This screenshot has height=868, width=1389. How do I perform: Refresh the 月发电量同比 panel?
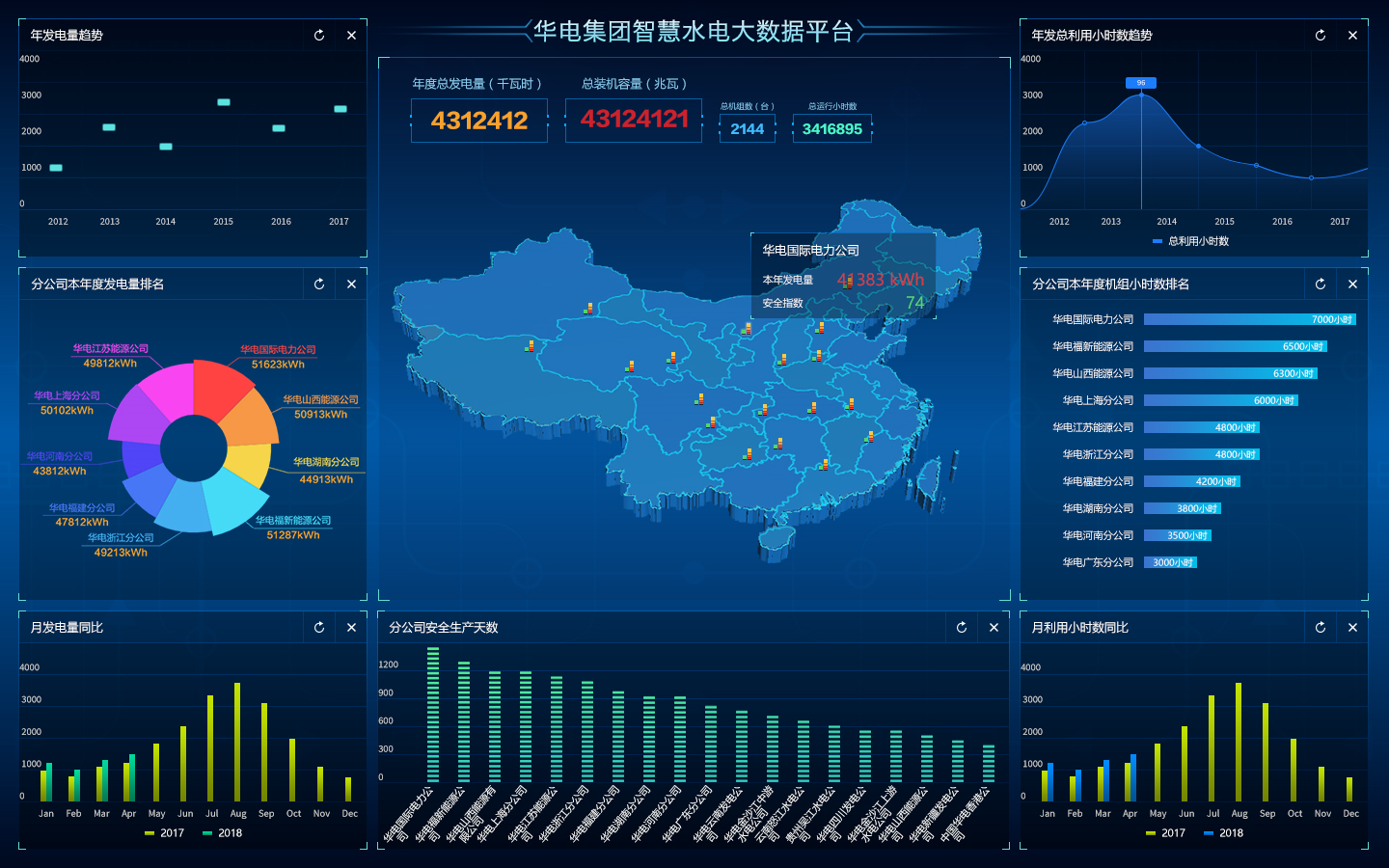point(319,628)
